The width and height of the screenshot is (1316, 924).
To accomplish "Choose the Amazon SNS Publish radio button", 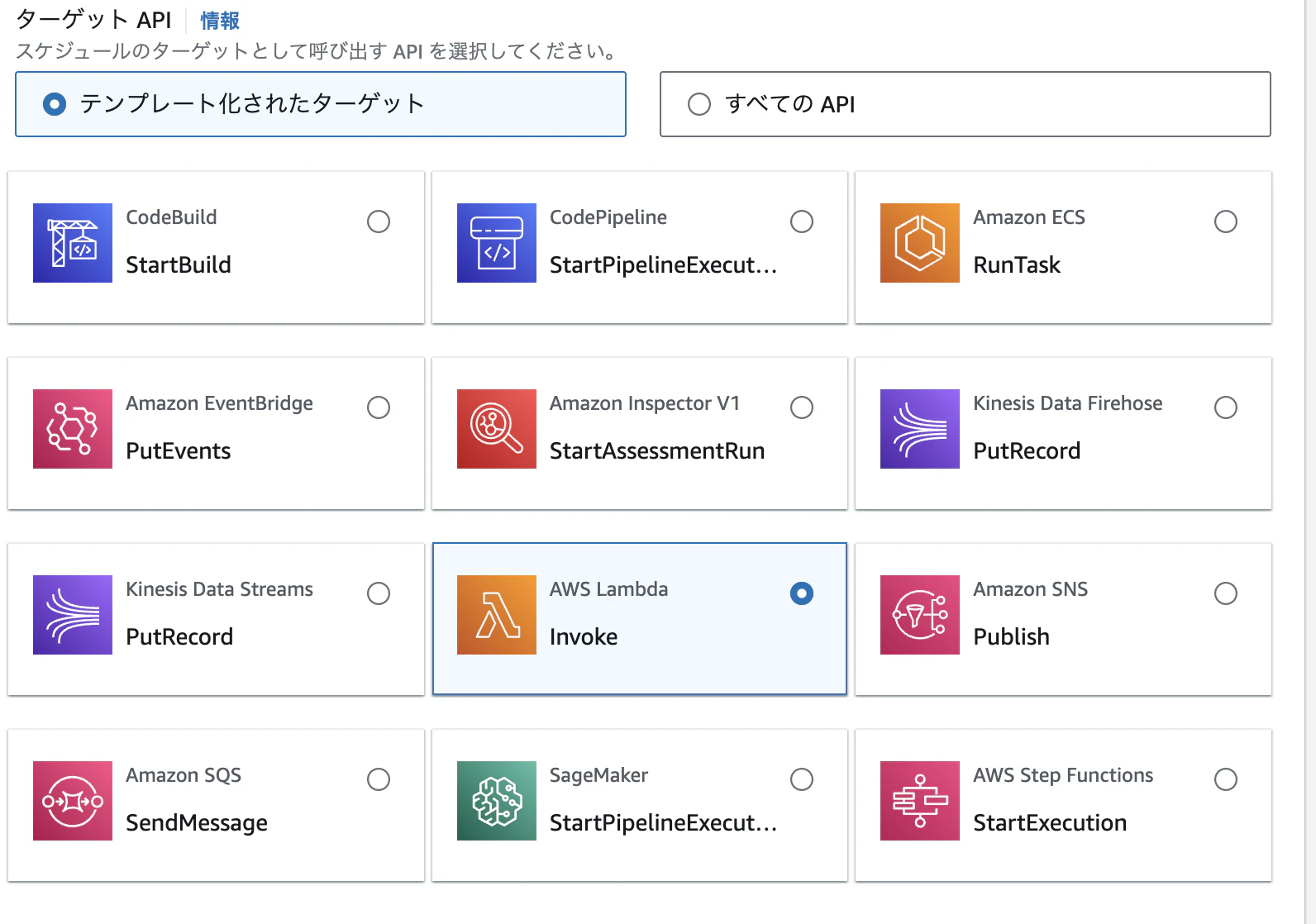I will click(1226, 593).
